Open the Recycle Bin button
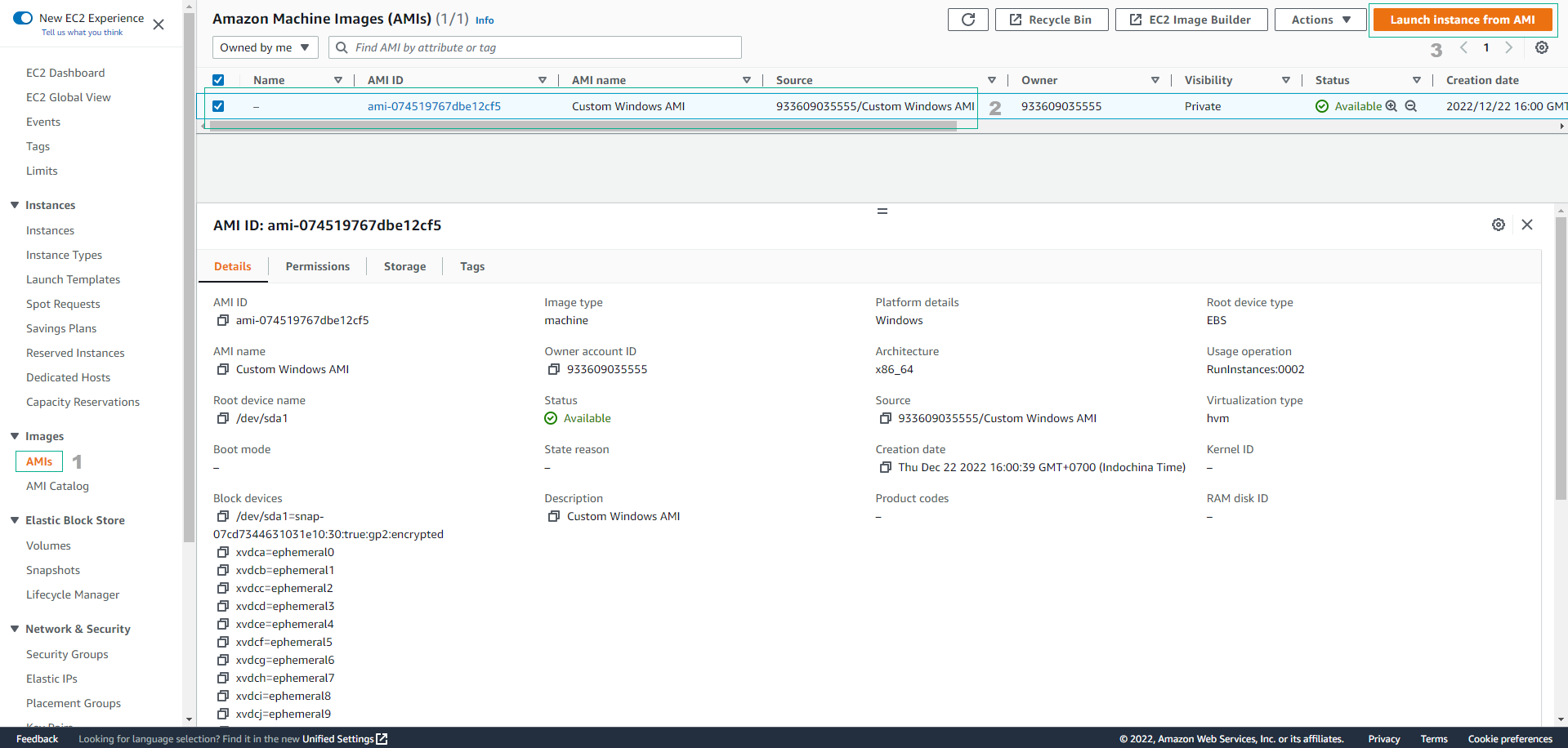The width and height of the screenshot is (1568, 748). point(1052,20)
